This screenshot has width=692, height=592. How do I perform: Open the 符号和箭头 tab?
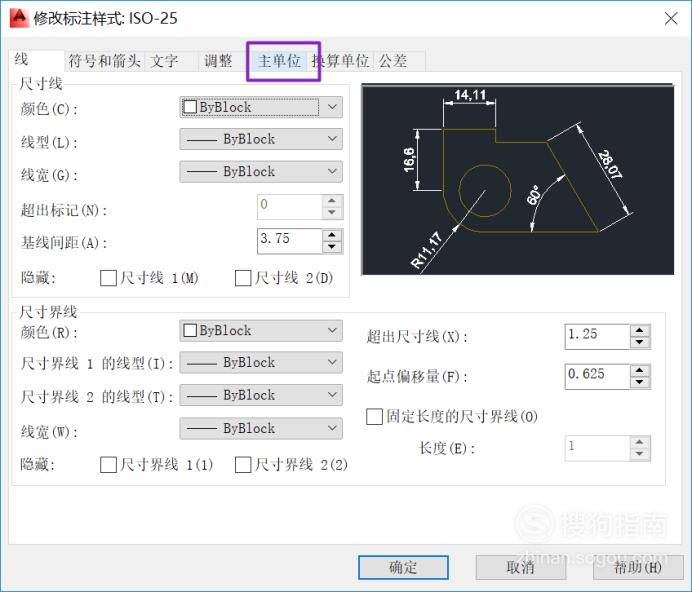(x=105, y=61)
